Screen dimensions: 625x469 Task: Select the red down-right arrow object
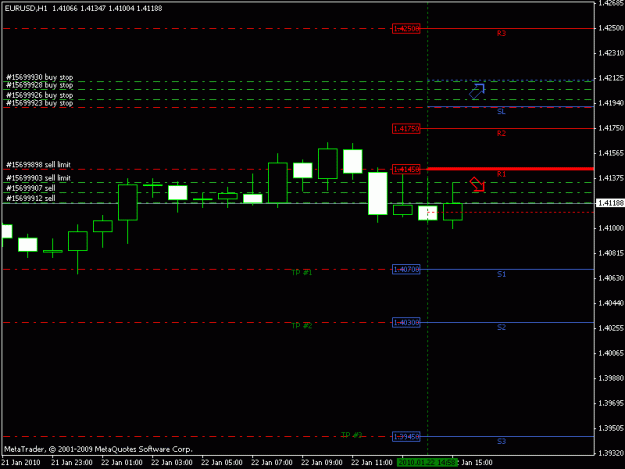click(477, 184)
